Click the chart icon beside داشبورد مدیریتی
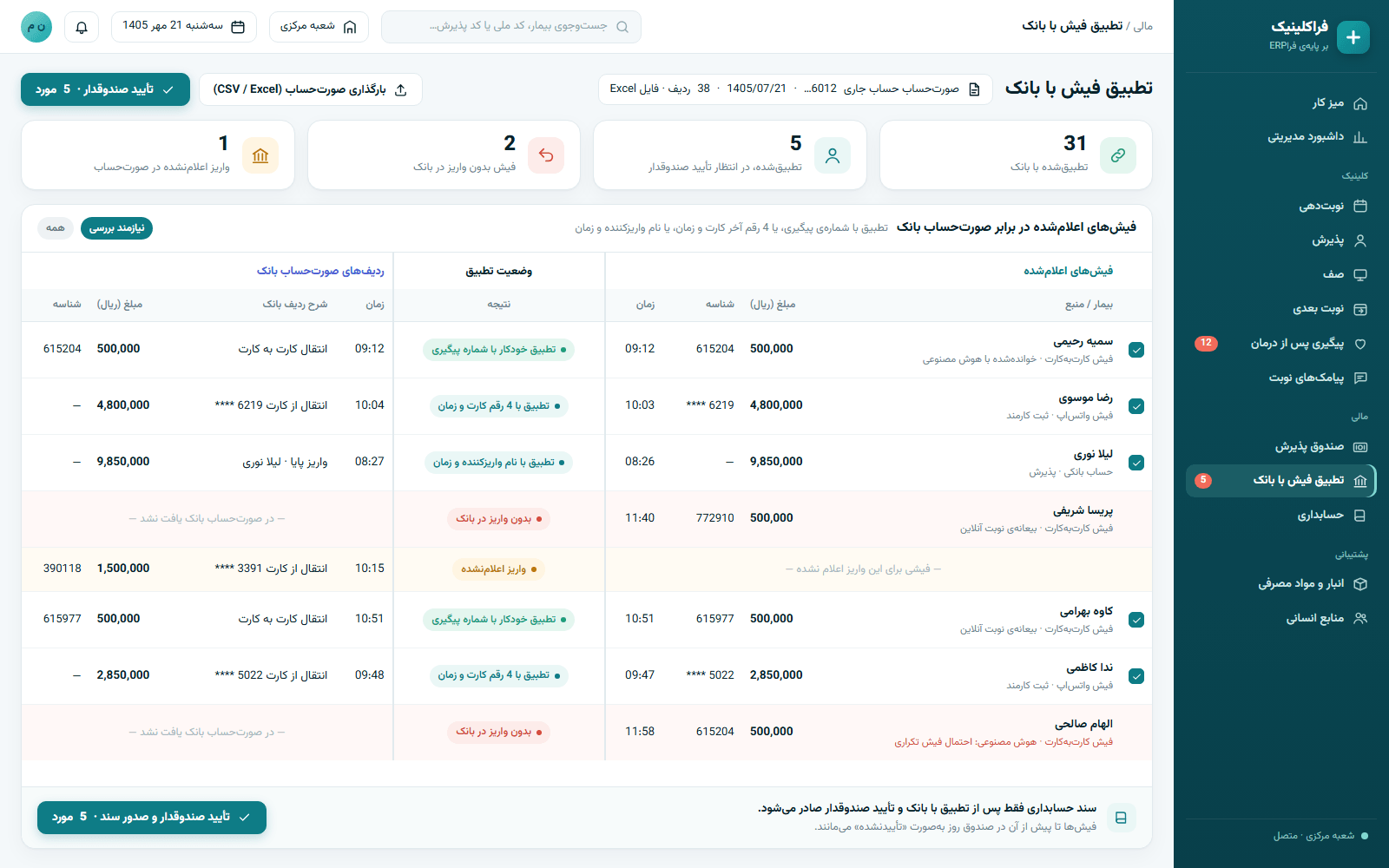The image size is (1389, 868). 1360,137
